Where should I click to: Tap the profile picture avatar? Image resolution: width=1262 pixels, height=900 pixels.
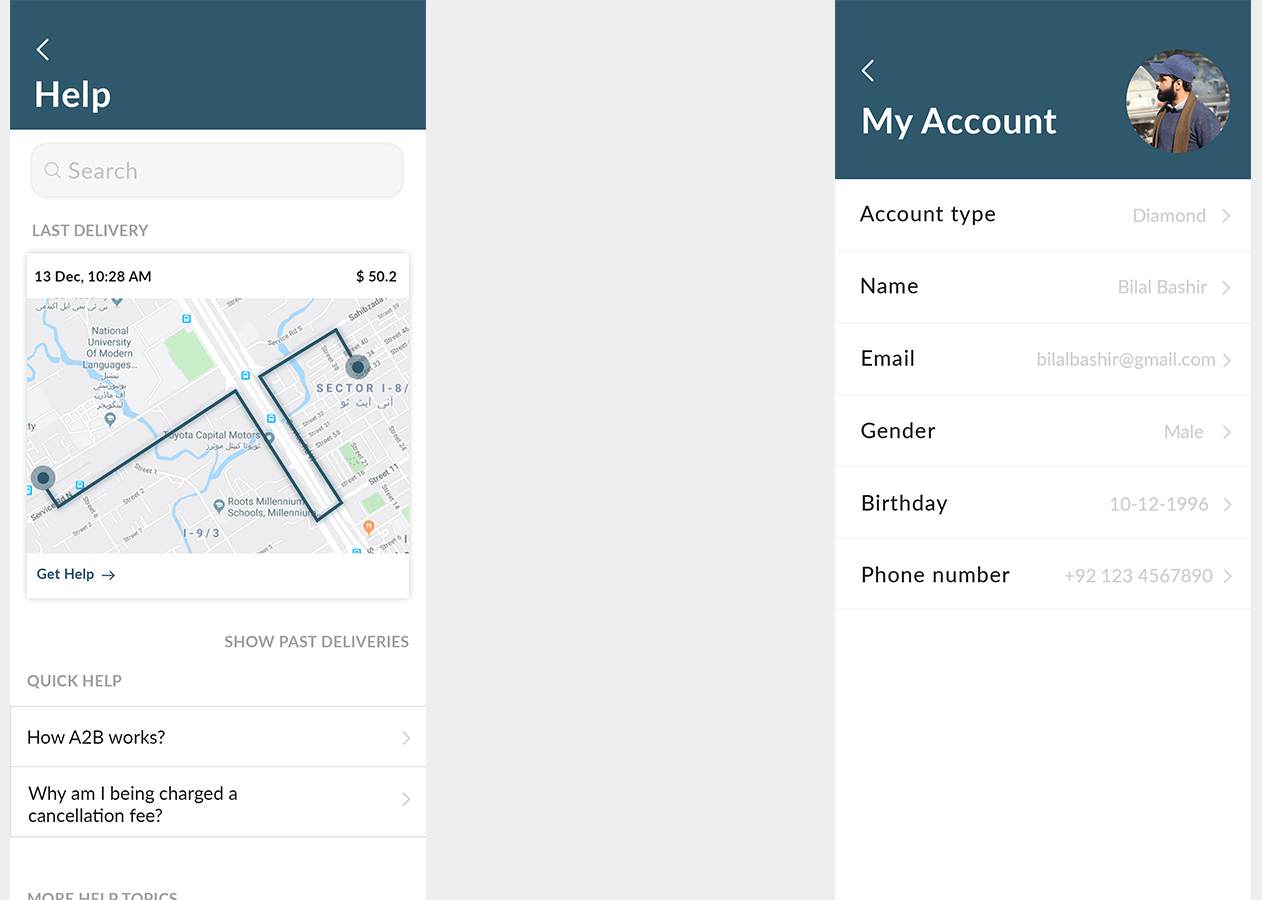[x=1178, y=102]
